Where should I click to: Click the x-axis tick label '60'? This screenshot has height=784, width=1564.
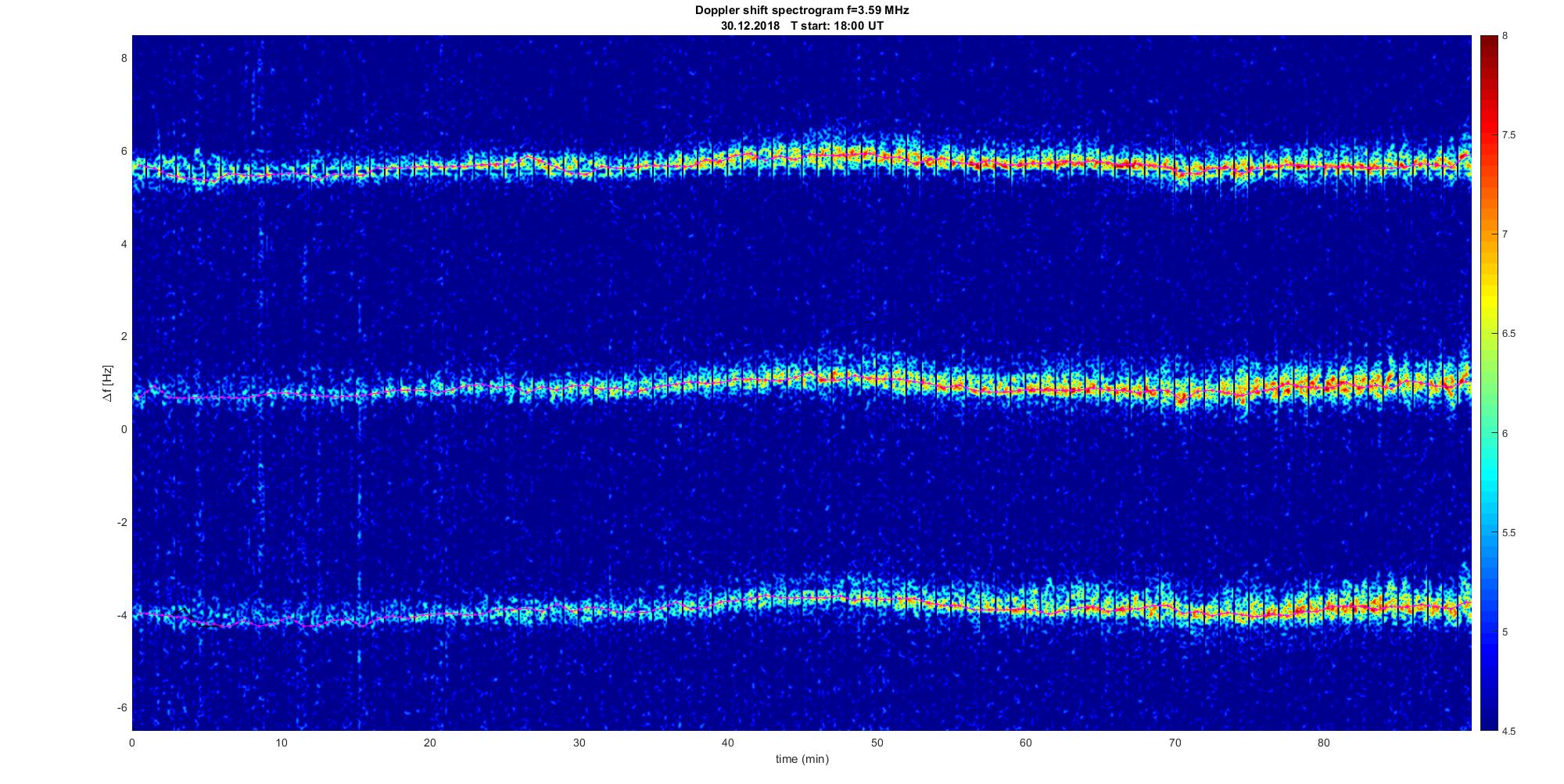[1026, 743]
